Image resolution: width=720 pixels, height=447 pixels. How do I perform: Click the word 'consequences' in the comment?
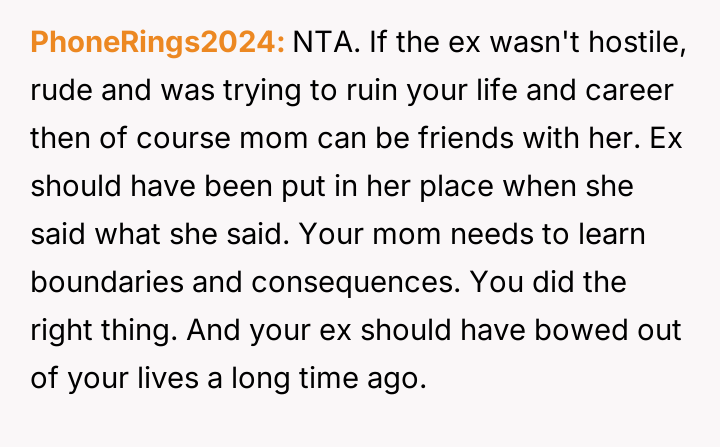pyautogui.click(x=352, y=283)
